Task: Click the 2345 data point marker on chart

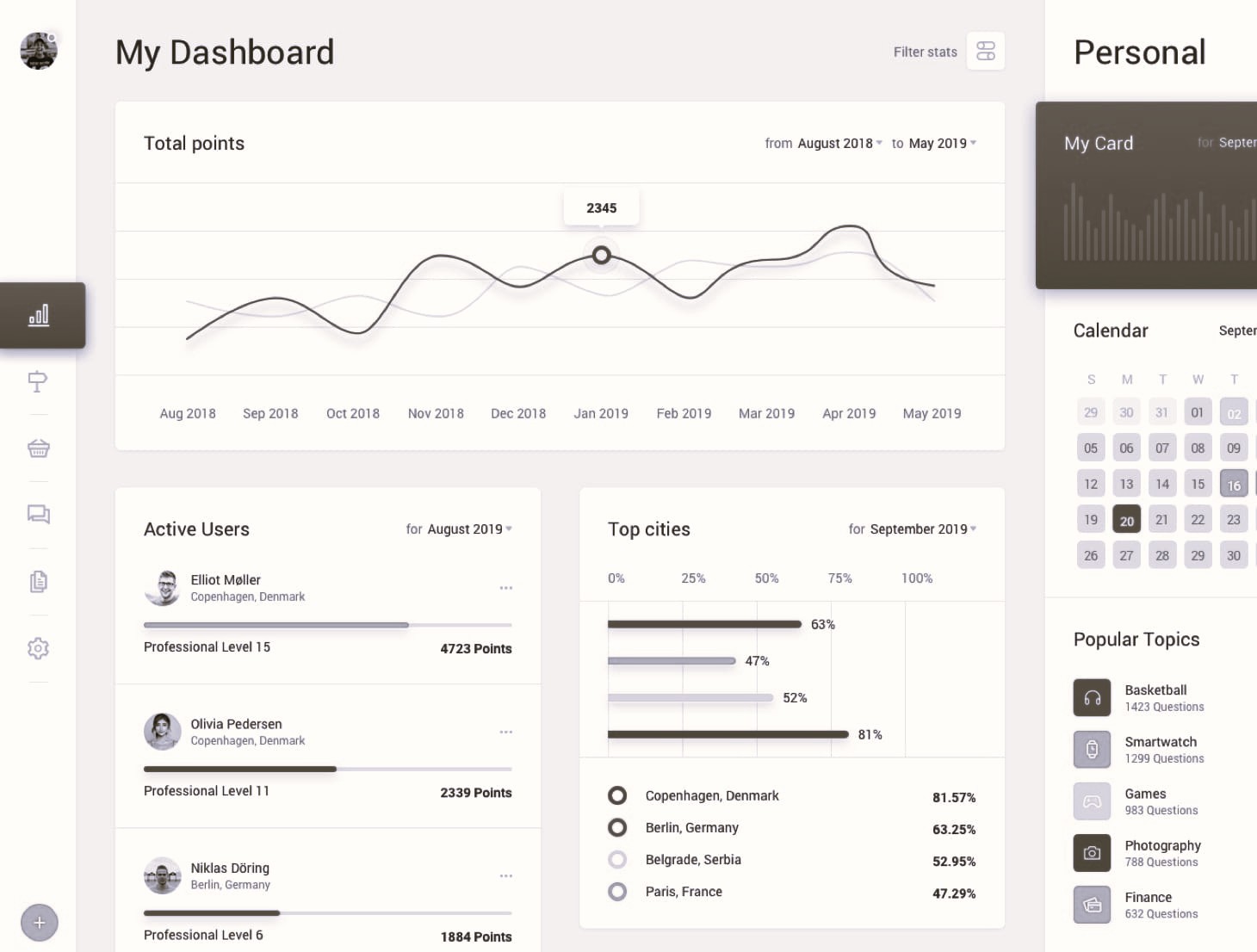Action: (x=602, y=255)
